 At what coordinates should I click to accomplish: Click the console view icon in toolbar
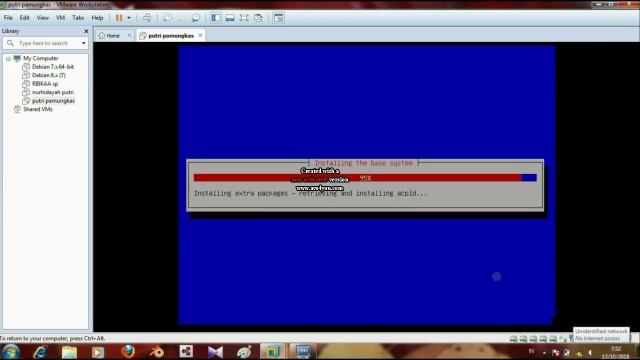tap(278, 18)
